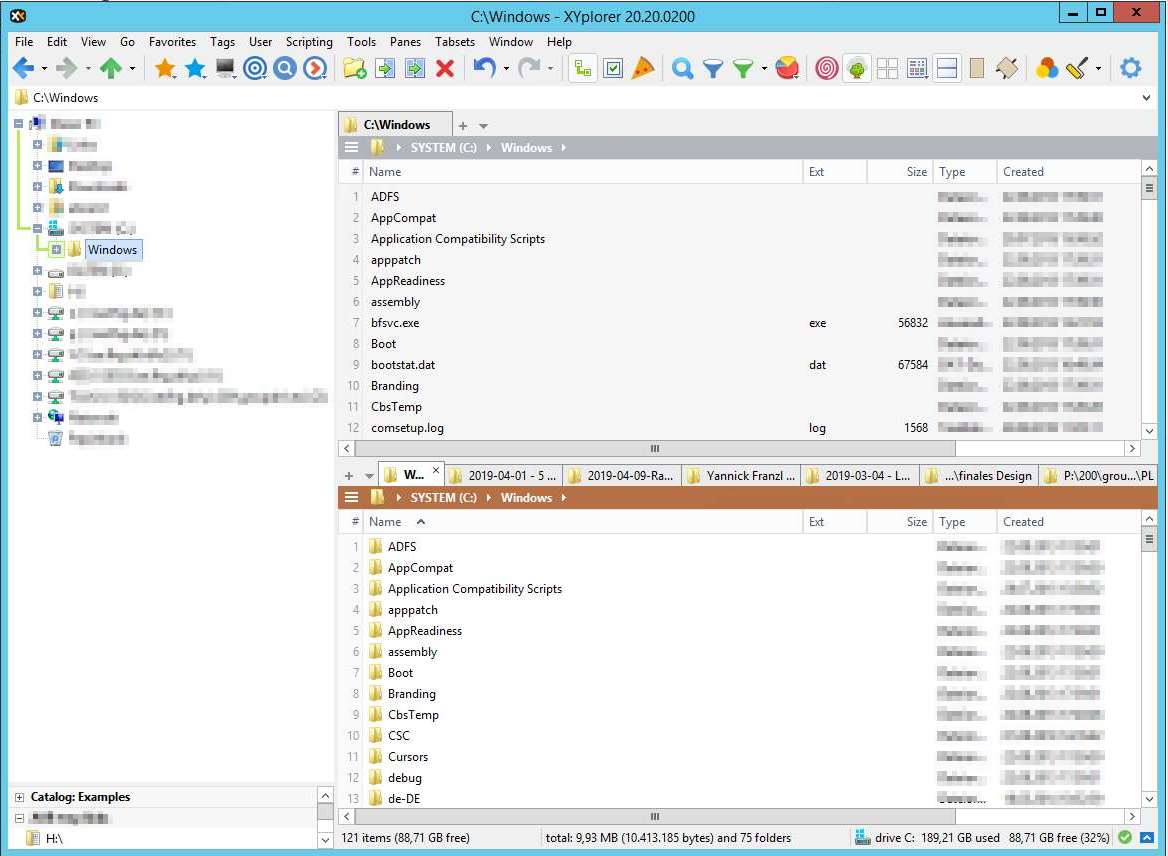Toggle checkbox selection mode icon
Image resolution: width=1168 pixels, height=856 pixels.
click(613, 68)
